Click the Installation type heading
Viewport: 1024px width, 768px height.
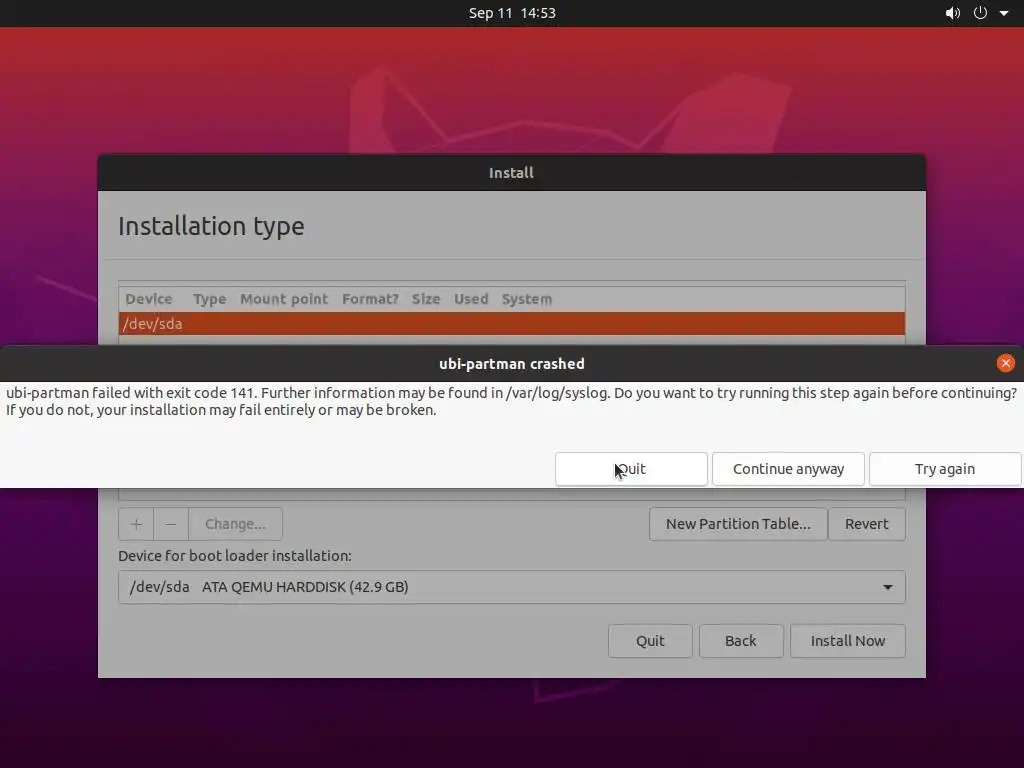pyautogui.click(x=211, y=226)
